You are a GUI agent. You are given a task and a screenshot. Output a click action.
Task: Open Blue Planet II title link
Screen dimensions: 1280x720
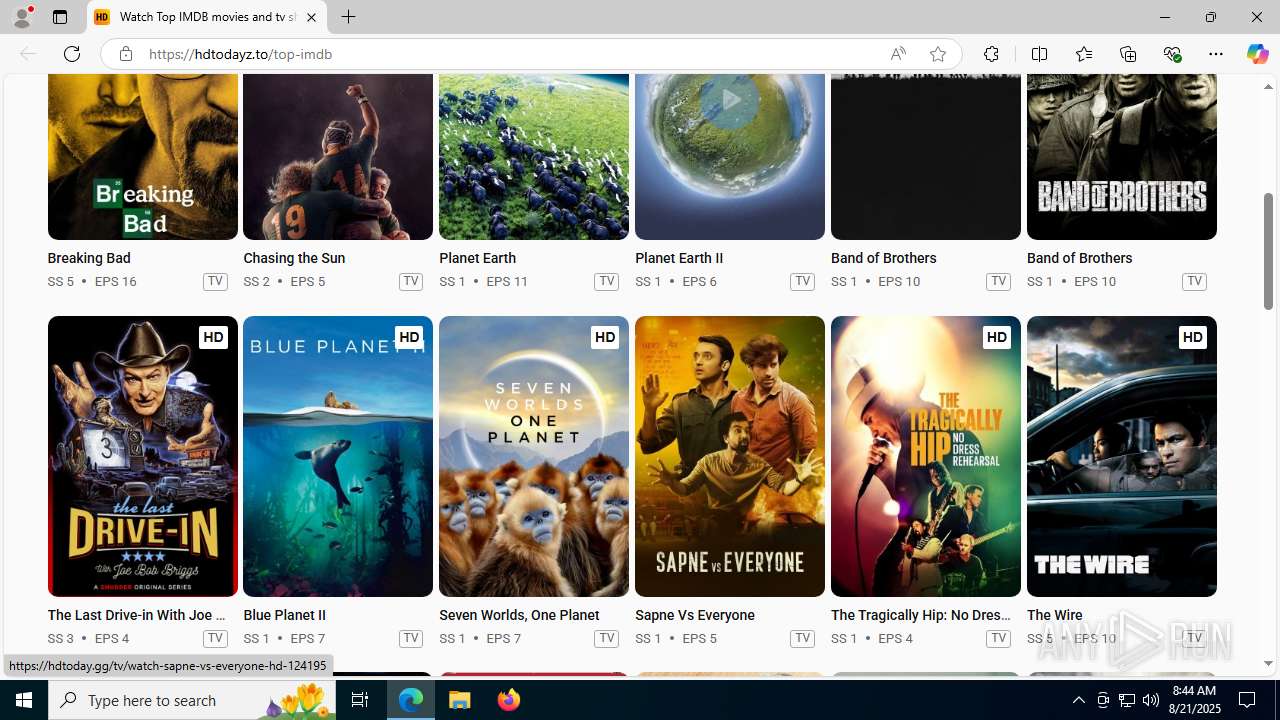click(285, 615)
